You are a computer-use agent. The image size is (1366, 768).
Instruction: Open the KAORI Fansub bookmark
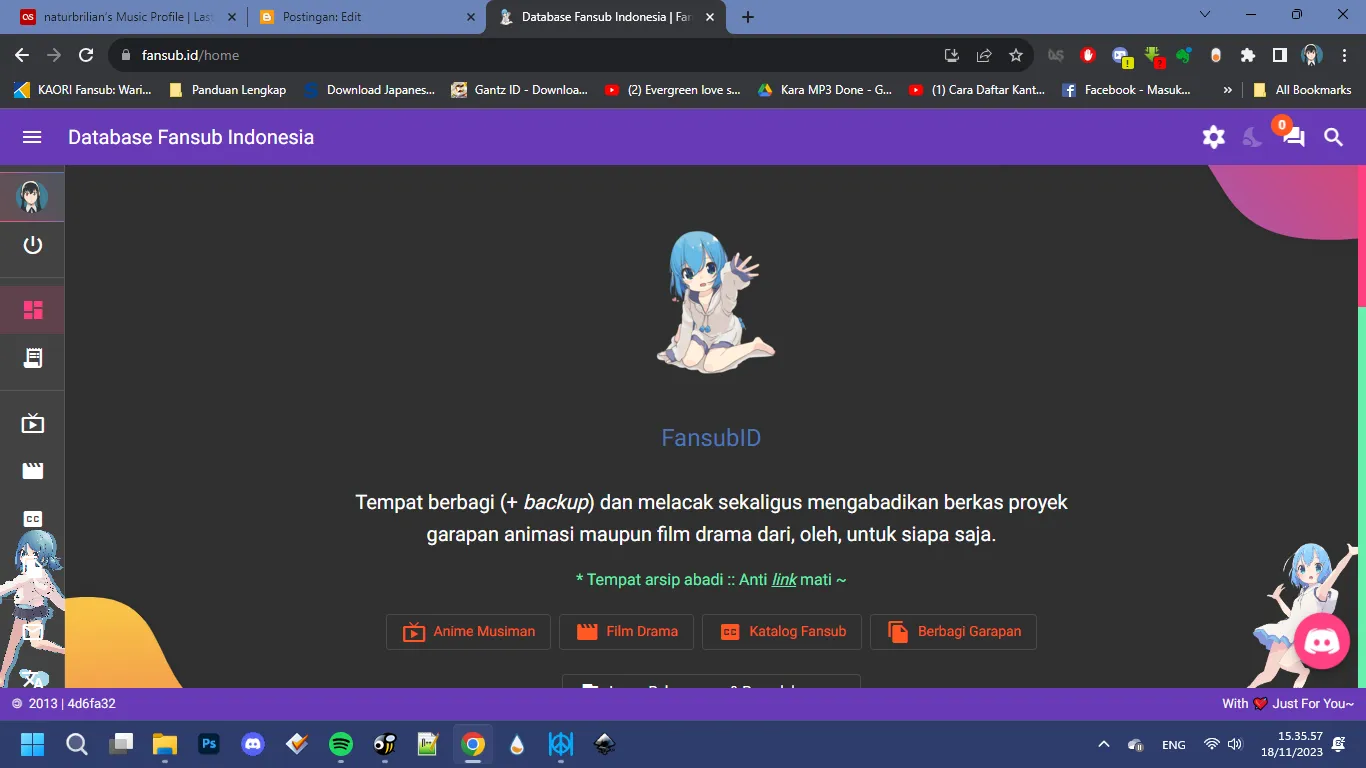[83, 90]
